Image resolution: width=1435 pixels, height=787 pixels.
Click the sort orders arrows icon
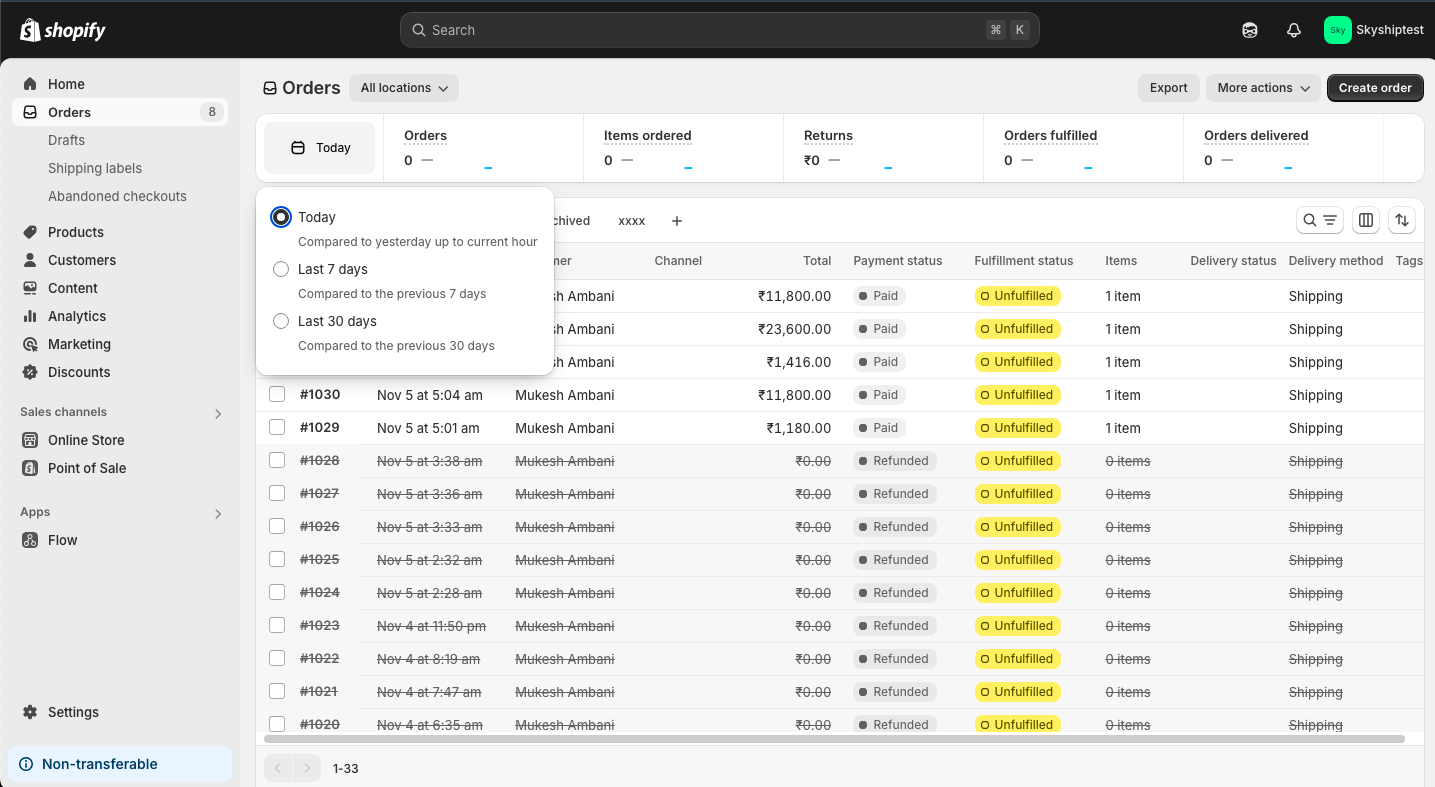[x=1402, y=220]
